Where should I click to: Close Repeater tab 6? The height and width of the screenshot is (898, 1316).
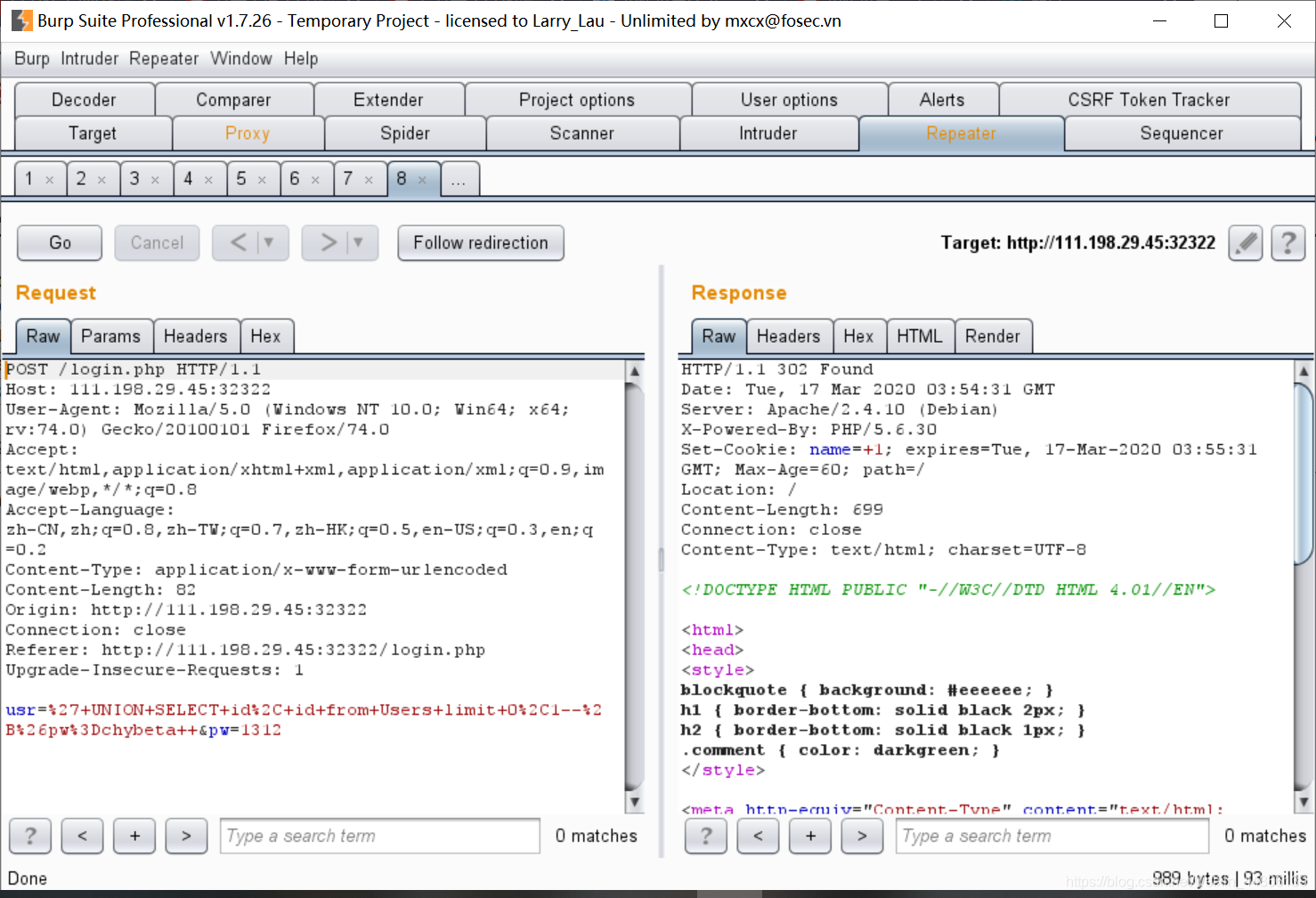pos(316,180)
